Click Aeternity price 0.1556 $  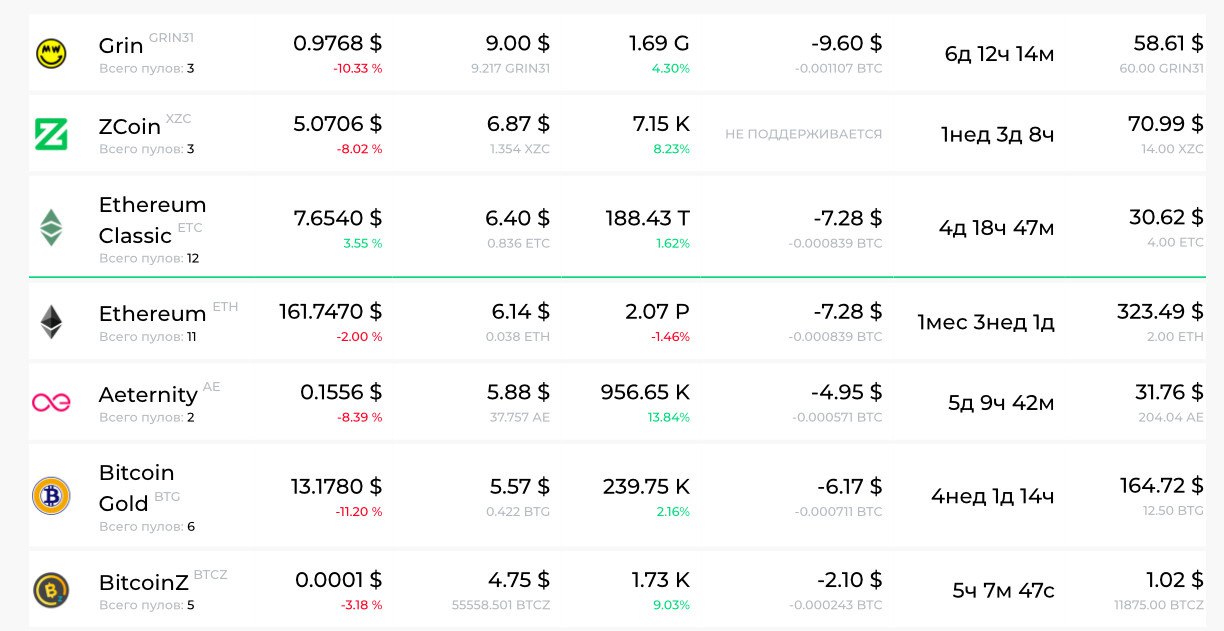coord(341,392)
